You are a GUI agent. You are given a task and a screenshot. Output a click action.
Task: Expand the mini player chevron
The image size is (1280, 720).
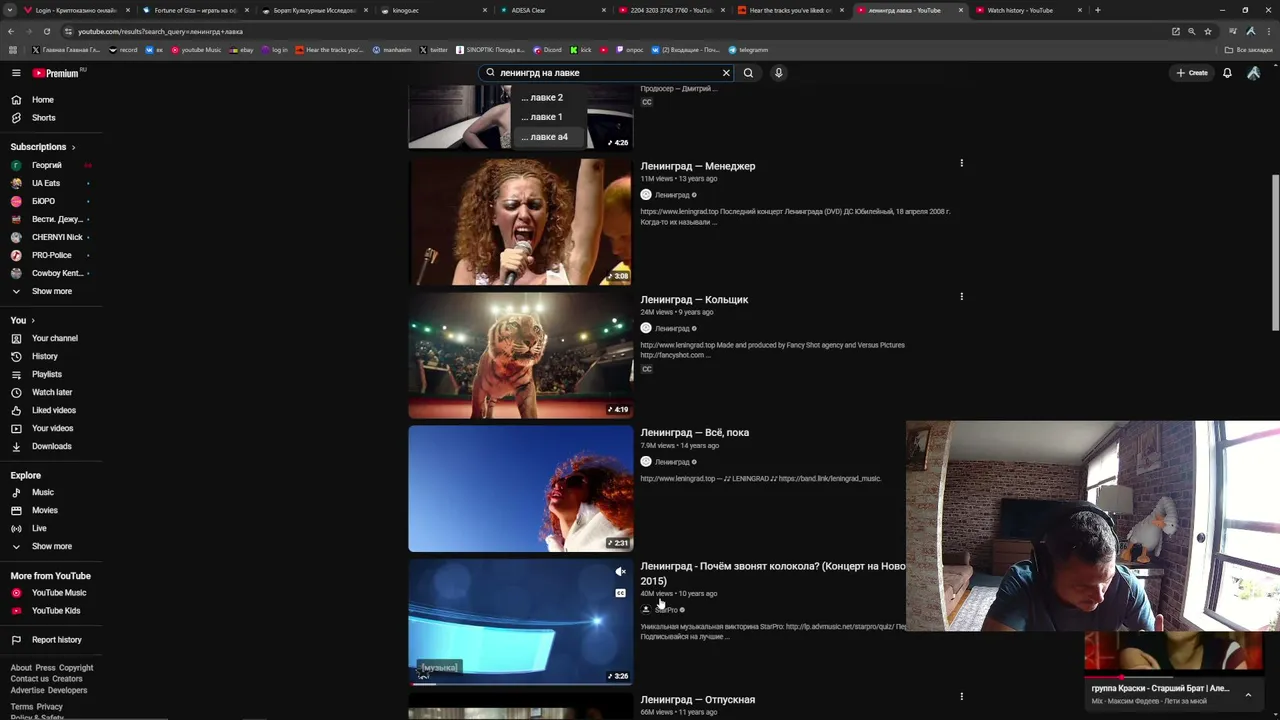coord(1248,694)
